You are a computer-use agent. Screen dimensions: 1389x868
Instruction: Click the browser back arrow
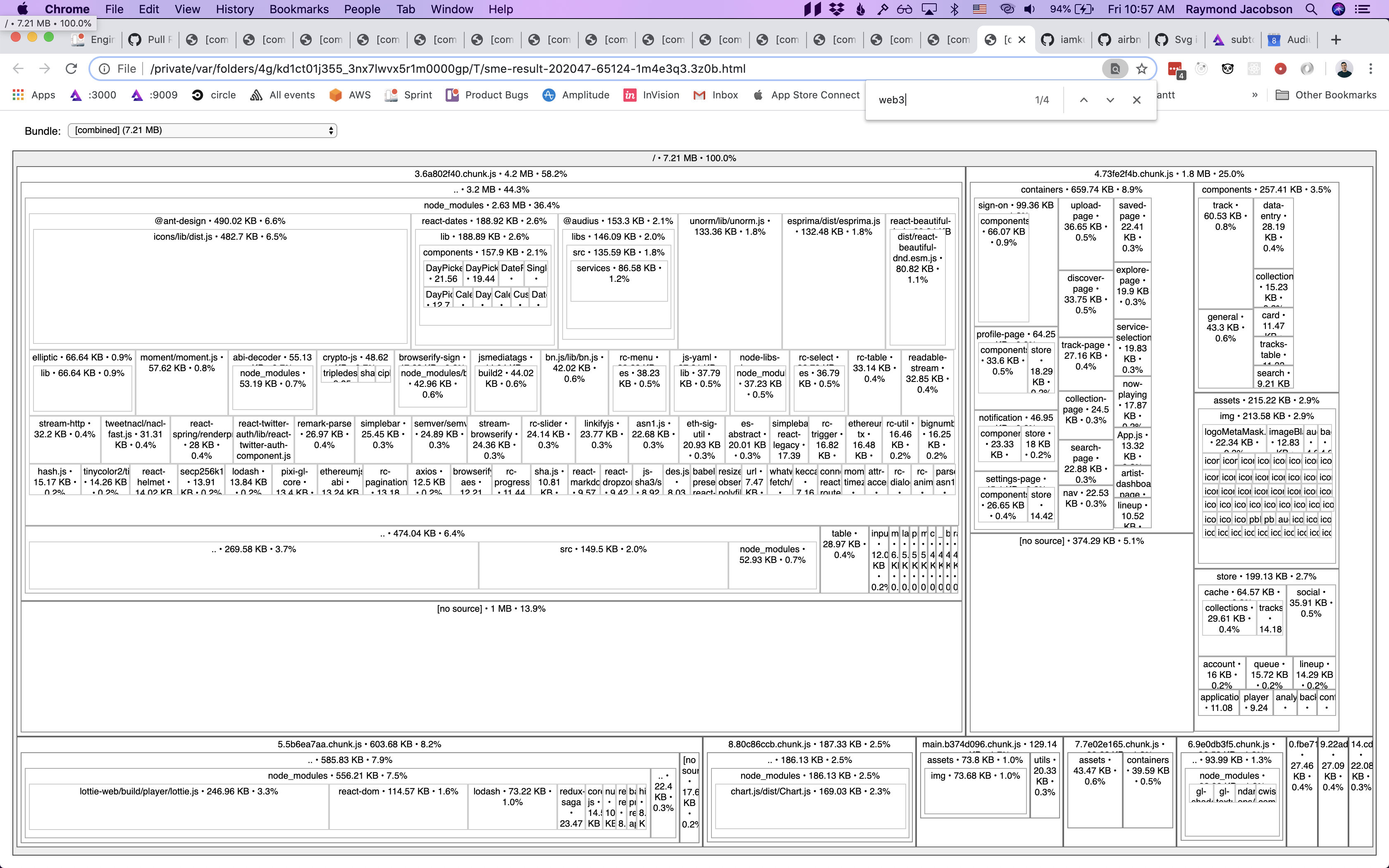tap(18, 69)
